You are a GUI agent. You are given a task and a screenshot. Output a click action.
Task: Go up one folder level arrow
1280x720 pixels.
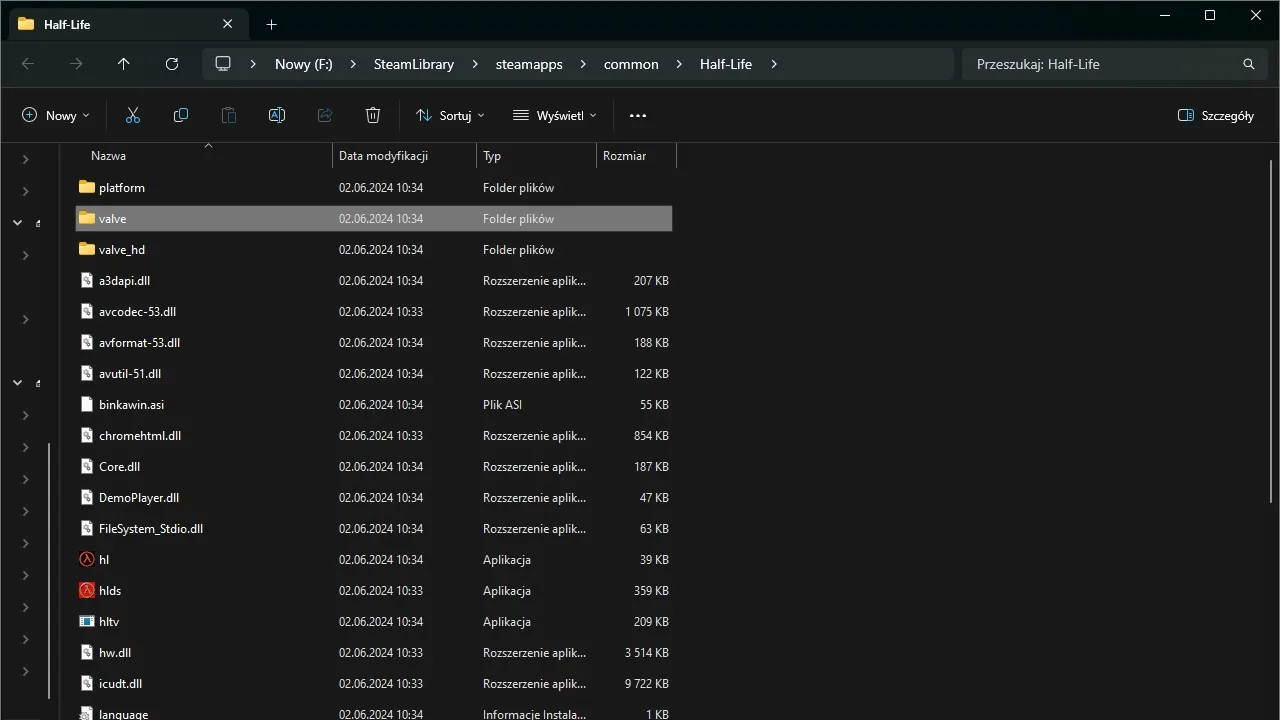[x=124, y=64]
